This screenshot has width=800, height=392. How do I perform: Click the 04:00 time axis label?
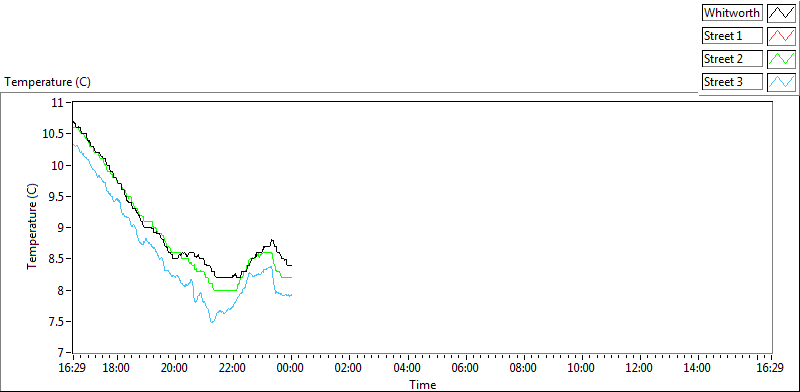[408, 368]
